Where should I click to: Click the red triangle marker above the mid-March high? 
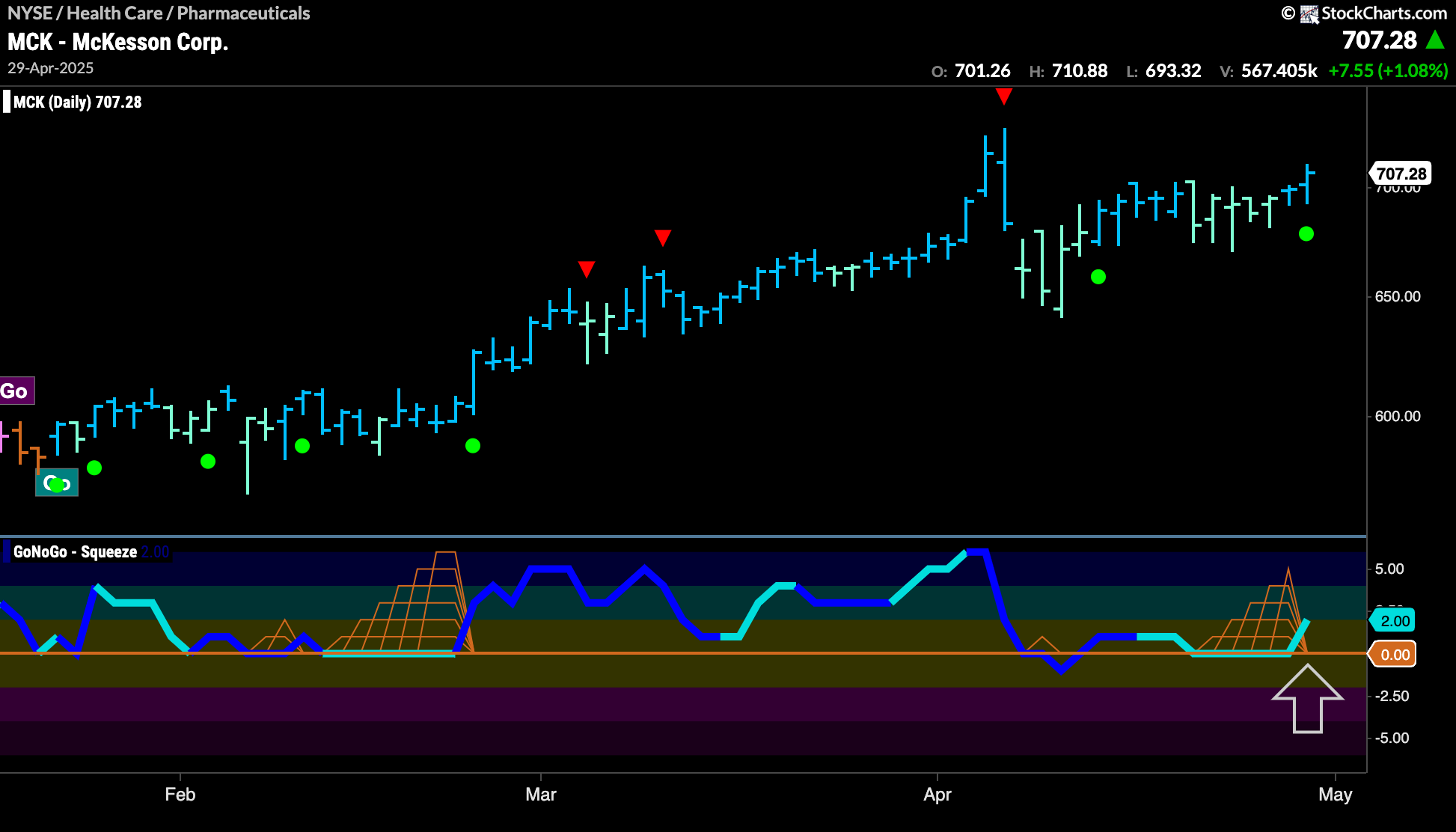tap(663, 238)
